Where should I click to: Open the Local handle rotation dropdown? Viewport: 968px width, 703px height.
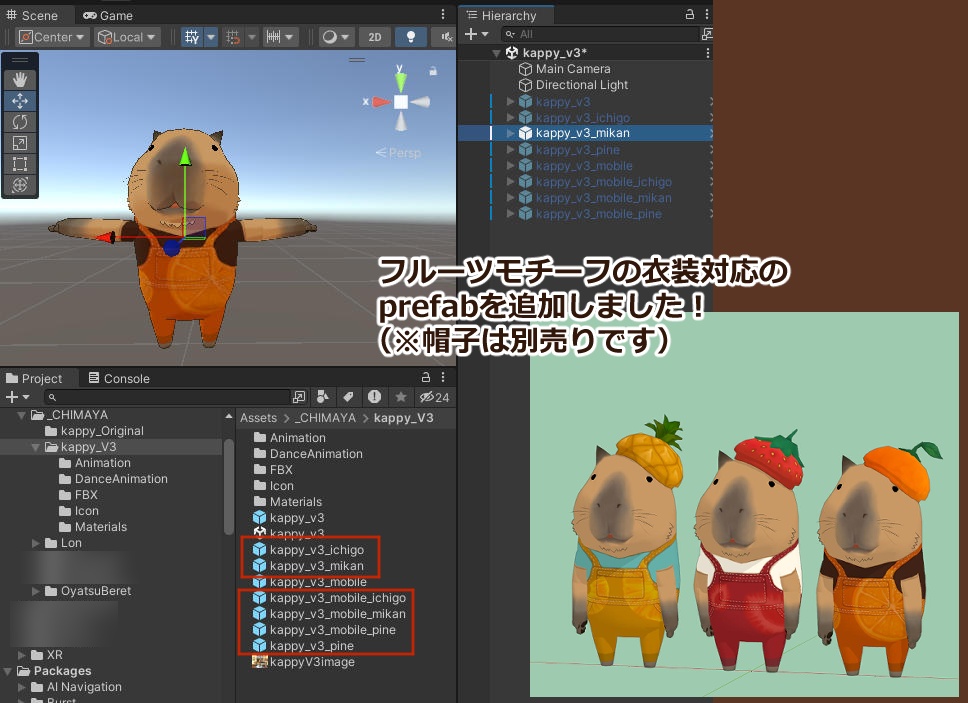[x=127, y=37]
